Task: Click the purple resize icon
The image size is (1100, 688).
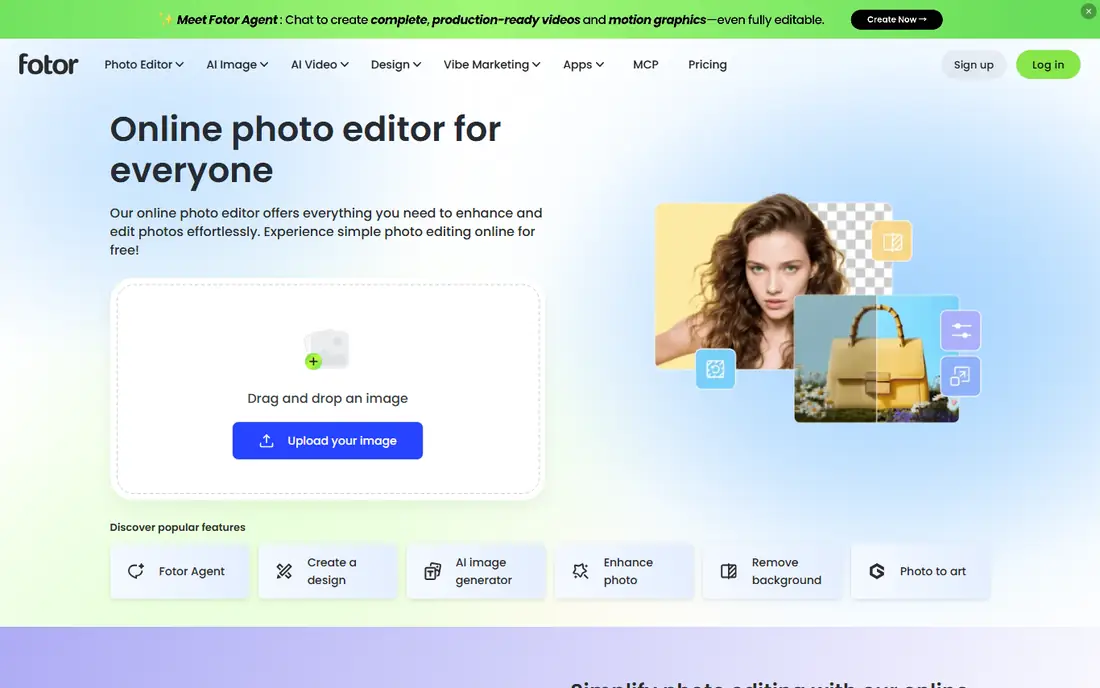Action: coord(960,377)
